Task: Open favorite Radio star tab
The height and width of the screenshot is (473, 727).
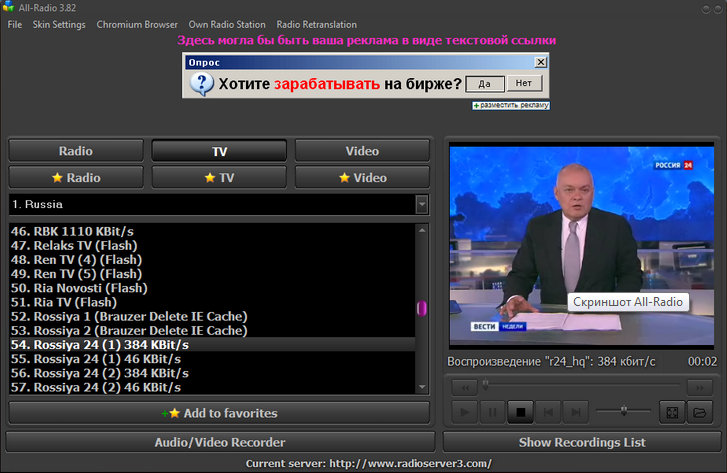Action: pos(76,178)
